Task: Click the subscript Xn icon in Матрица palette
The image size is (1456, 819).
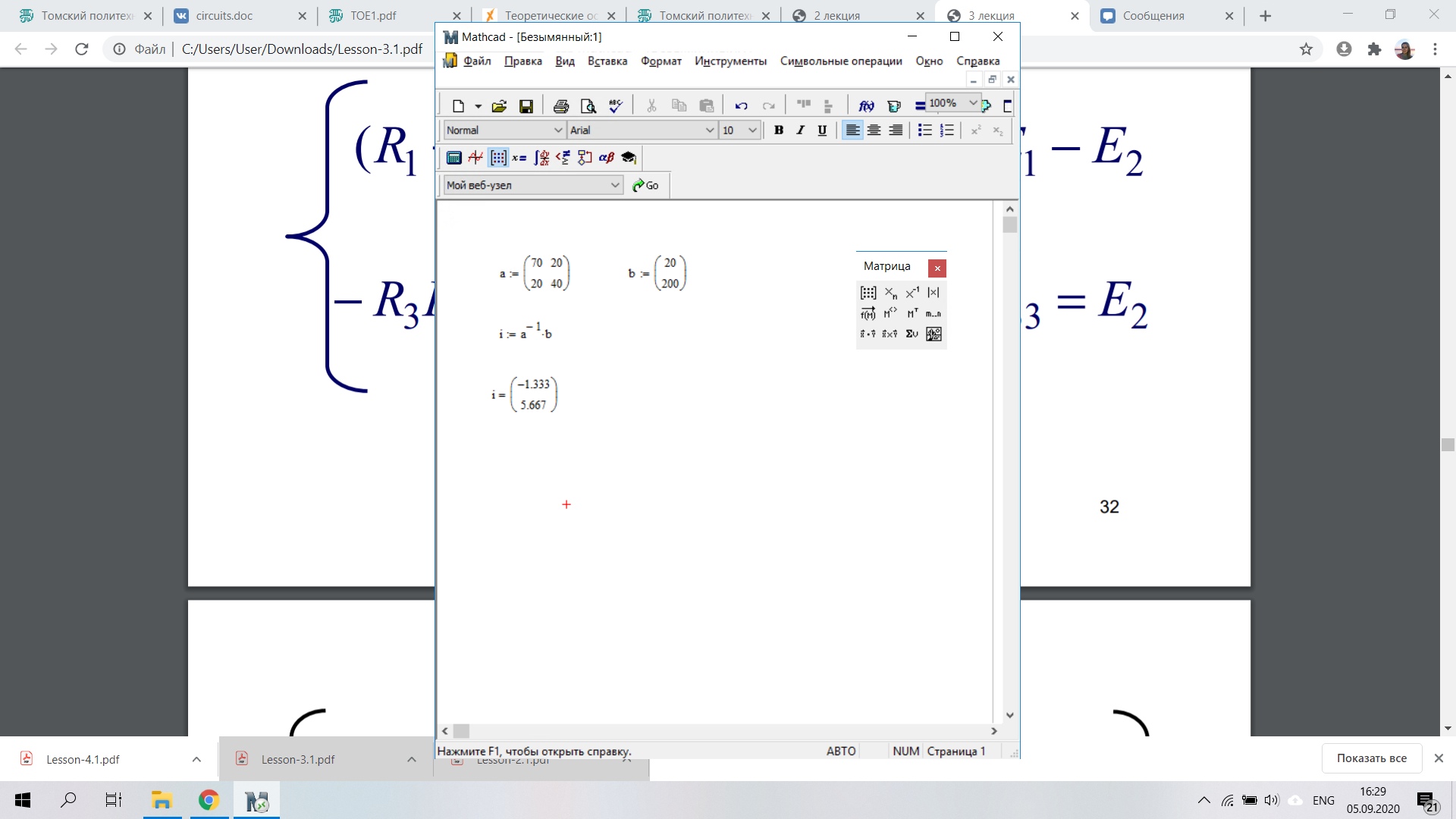Action: point(890,293)
